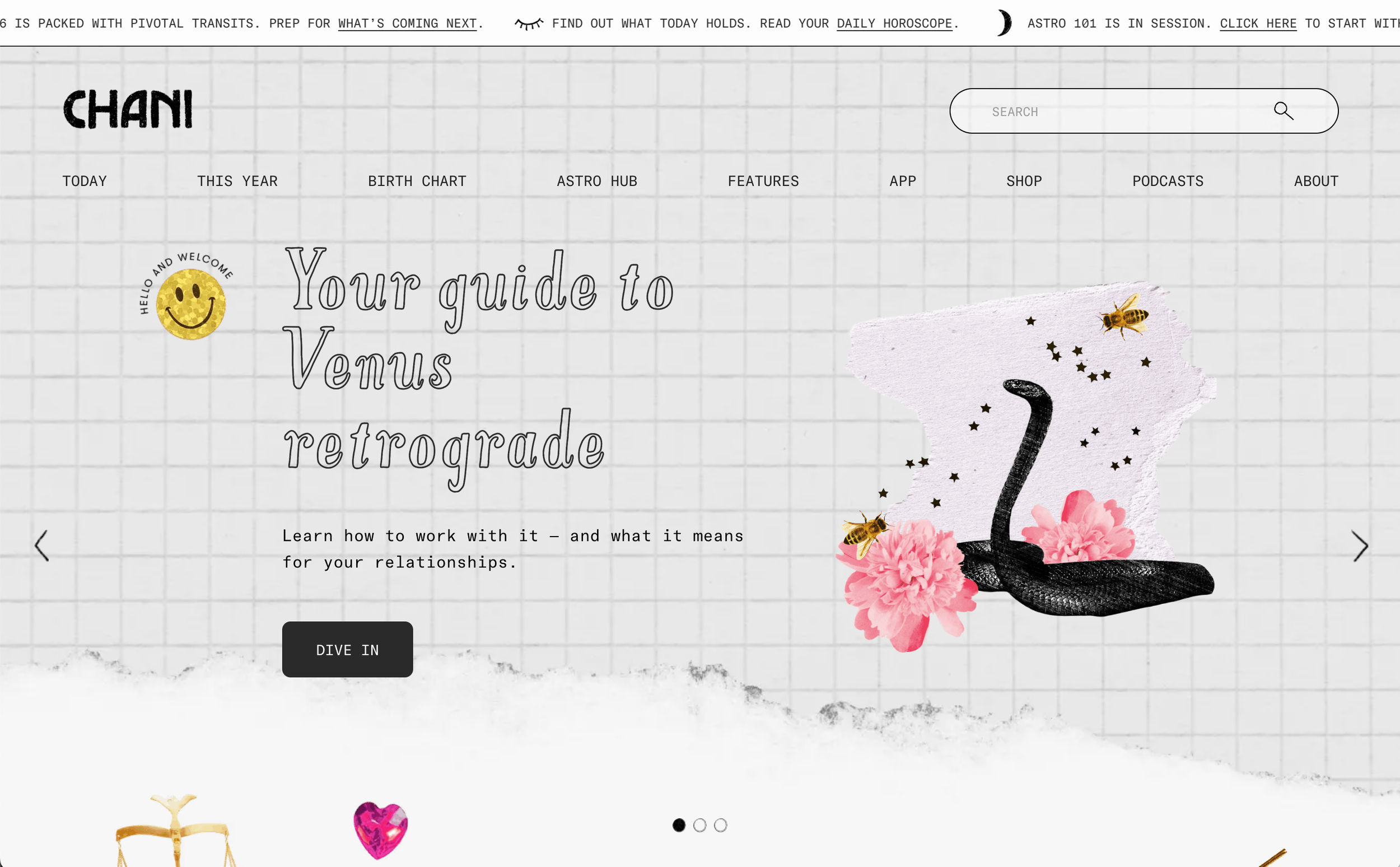The height and width of the screenshot is (867, 1400).
Task: Open the BIRTH CHART menu
Action: pos(417,181)
